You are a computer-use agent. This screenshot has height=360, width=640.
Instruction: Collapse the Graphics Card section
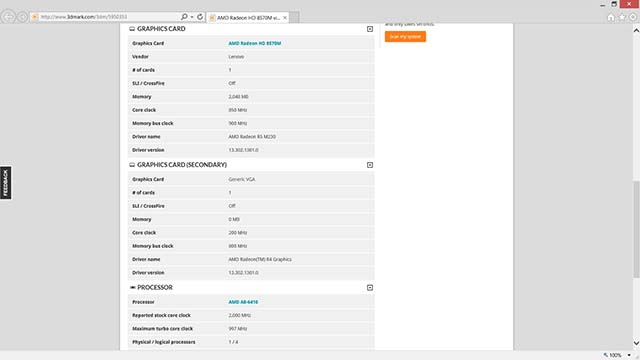coord(370,29)
